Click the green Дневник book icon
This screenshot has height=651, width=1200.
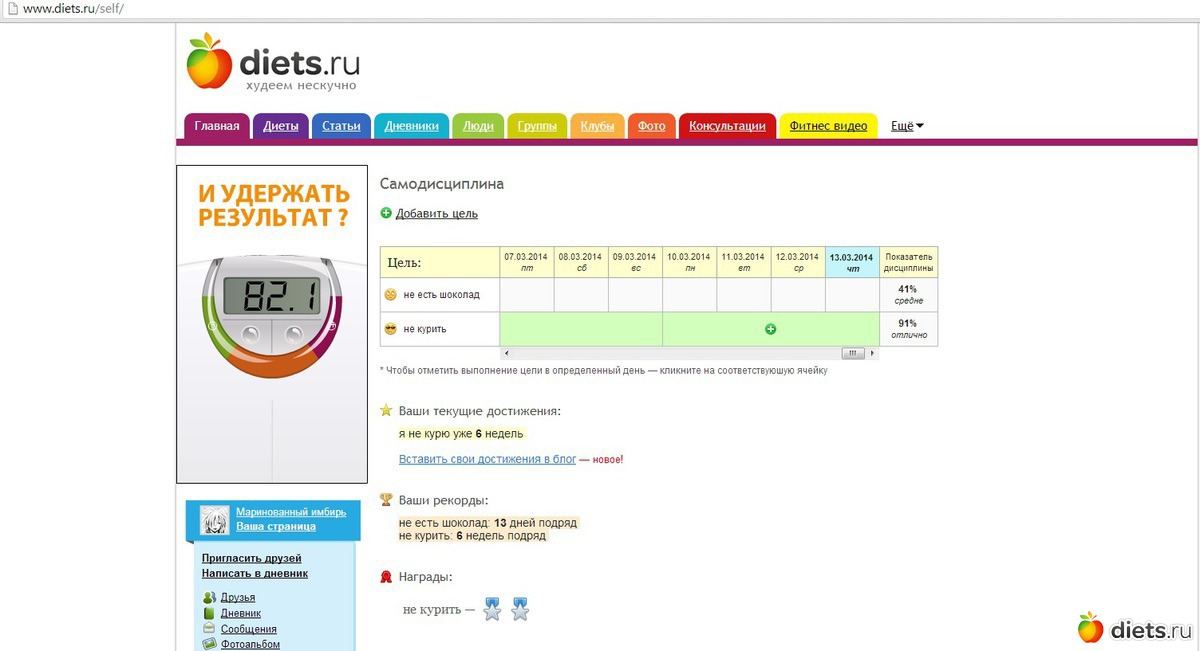209,613
